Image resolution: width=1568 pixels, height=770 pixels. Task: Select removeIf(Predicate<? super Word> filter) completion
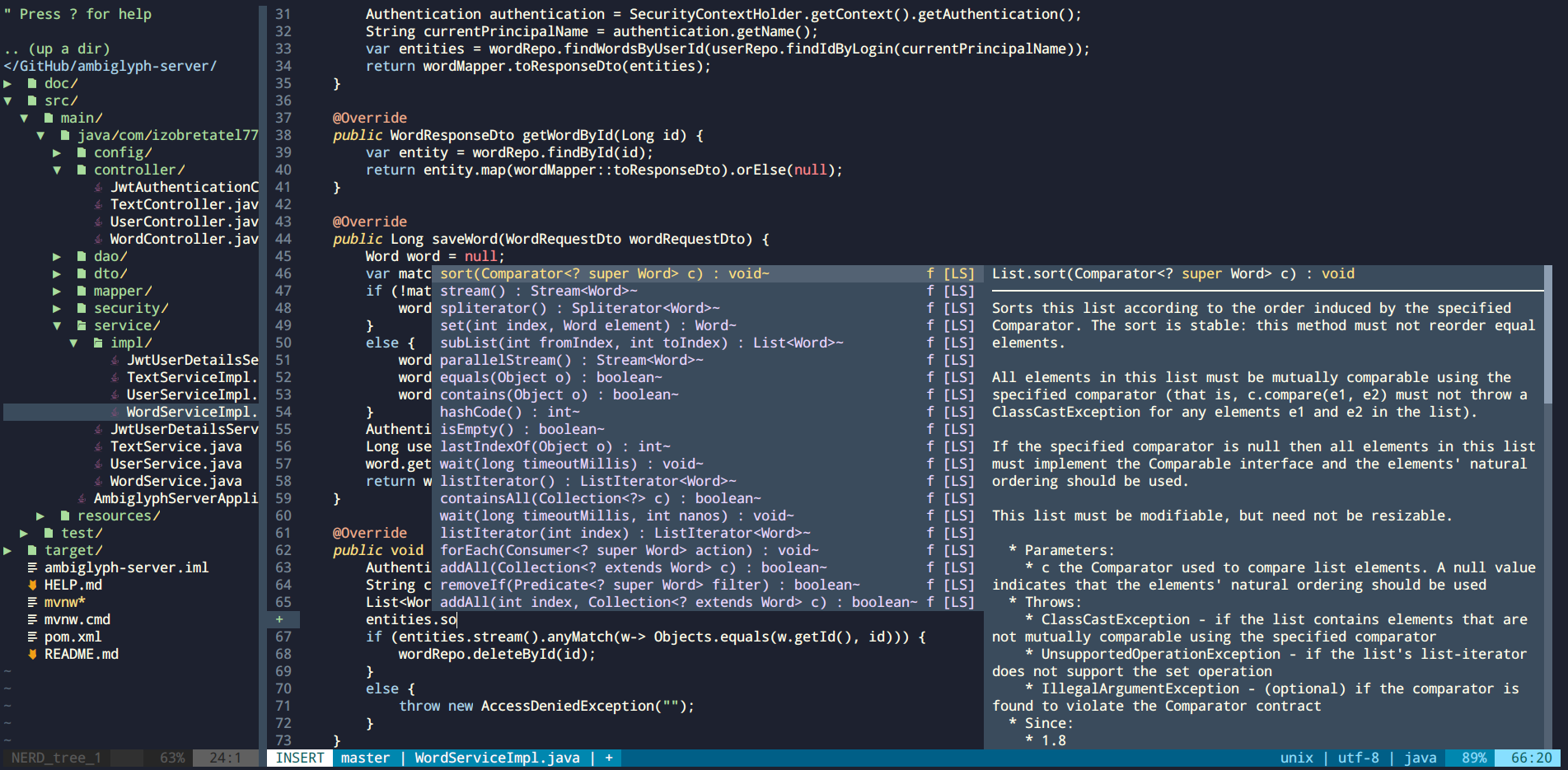coord(708,585)
